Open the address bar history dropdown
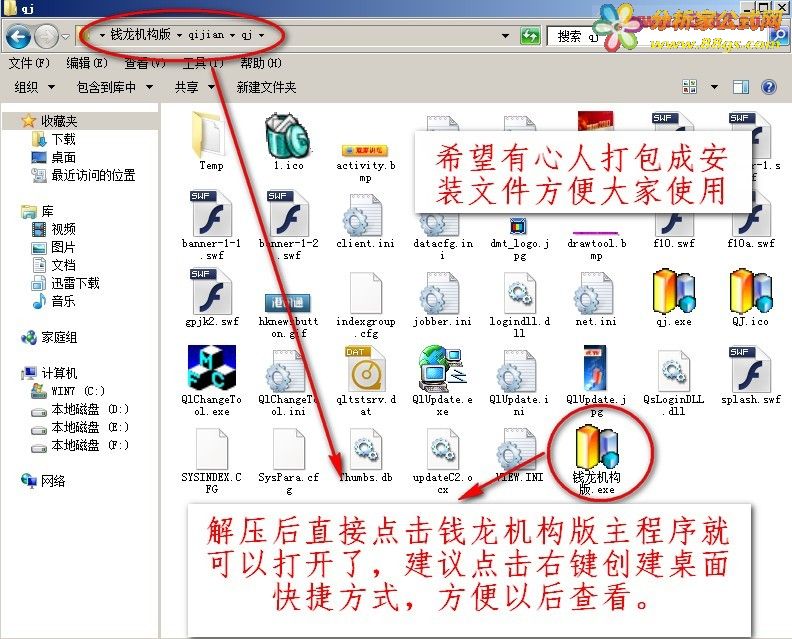The image size is (792, 639). (x=505, y=36)
